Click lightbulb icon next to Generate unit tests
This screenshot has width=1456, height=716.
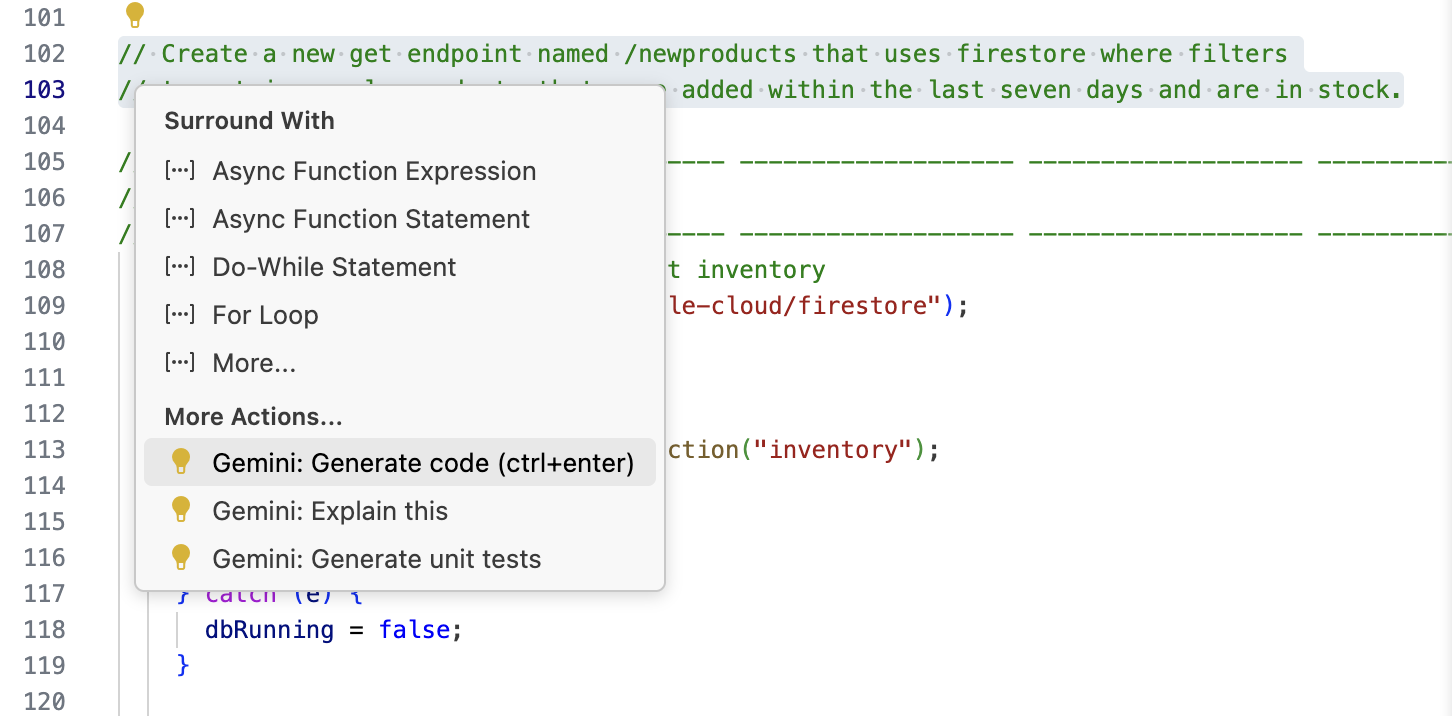point(181,558)
